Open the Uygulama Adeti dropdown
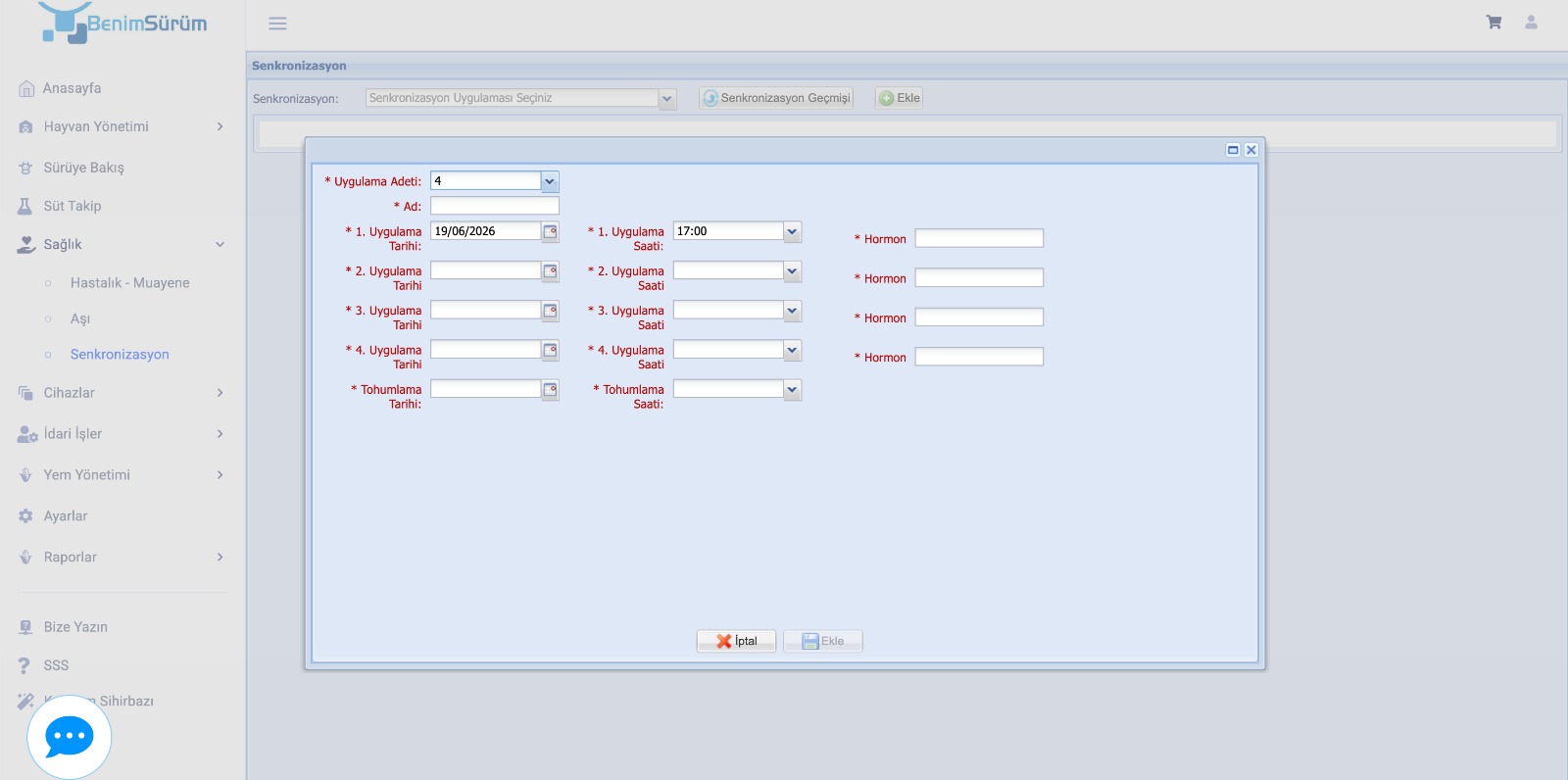 550,181
